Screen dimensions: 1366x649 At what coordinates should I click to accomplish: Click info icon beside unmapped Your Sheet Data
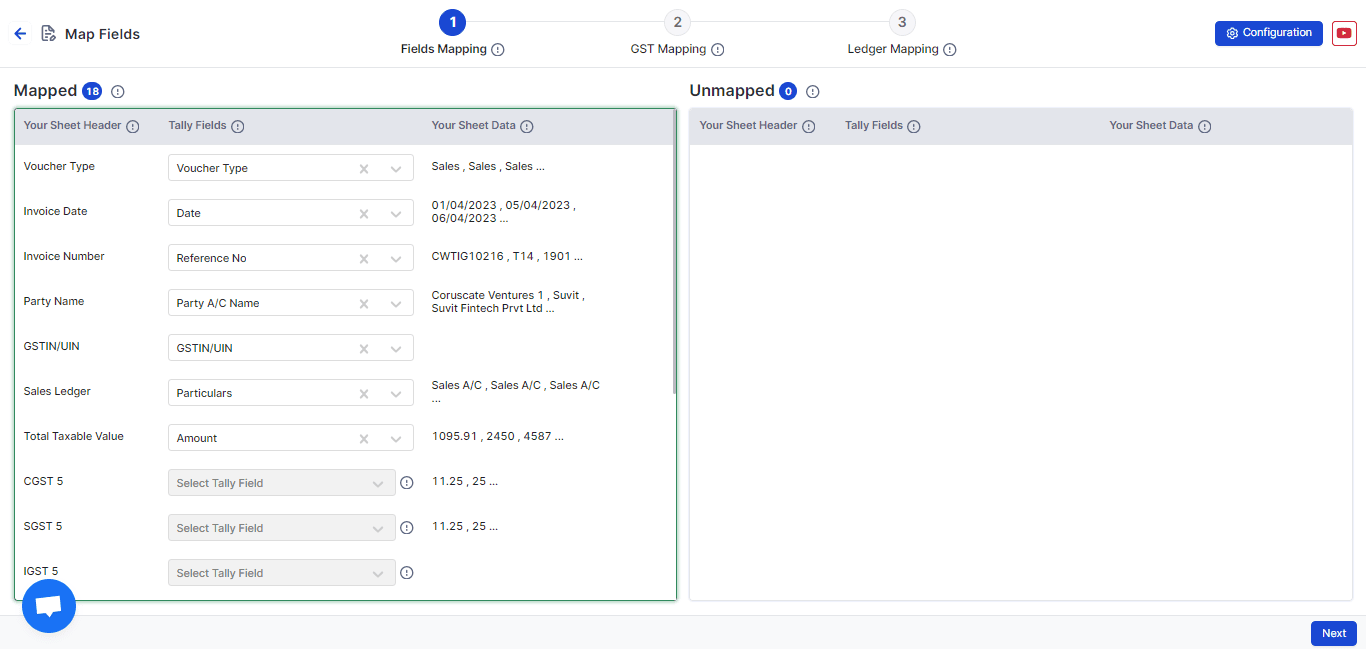point(1205,127)
